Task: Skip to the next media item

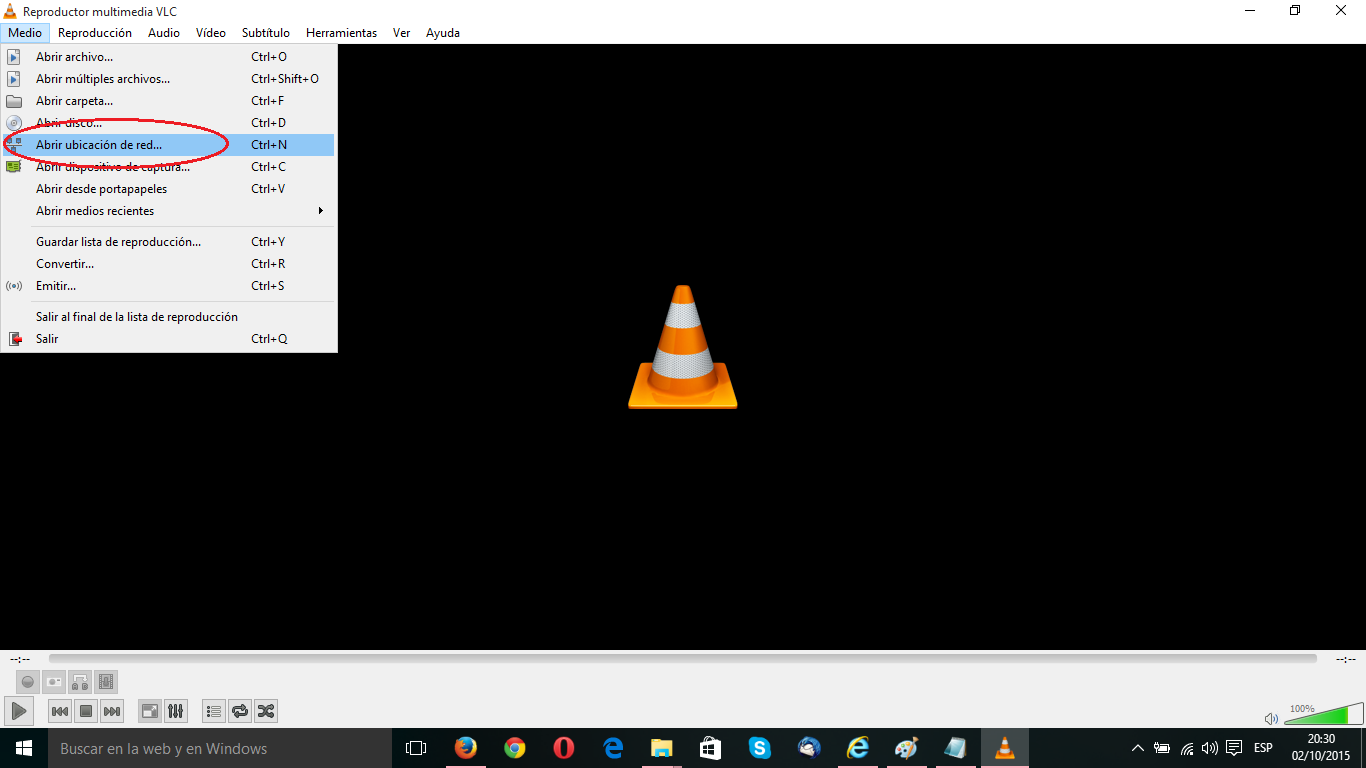Action: pyautogui.click(x=112, y=711)
